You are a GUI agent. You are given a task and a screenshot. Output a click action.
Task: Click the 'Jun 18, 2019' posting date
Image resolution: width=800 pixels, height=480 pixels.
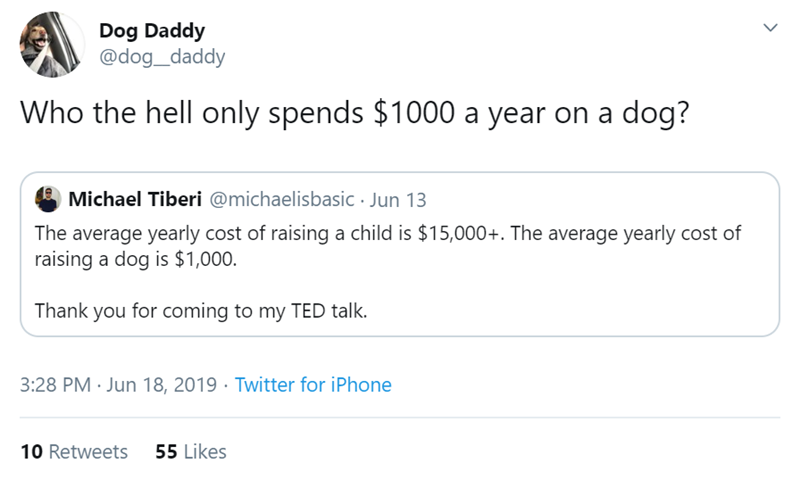(x=163, y=385)
